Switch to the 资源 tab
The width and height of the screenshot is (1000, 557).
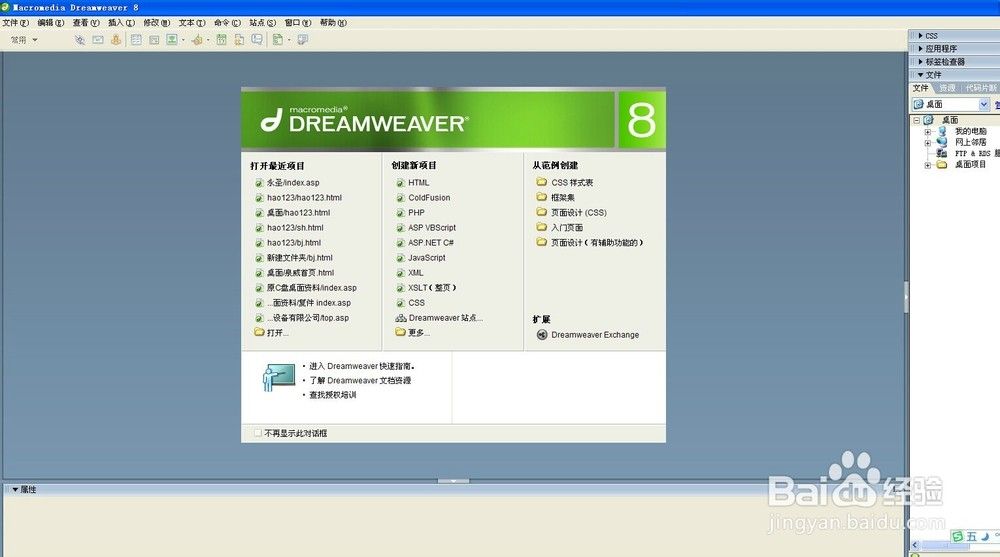coord(948,88)
